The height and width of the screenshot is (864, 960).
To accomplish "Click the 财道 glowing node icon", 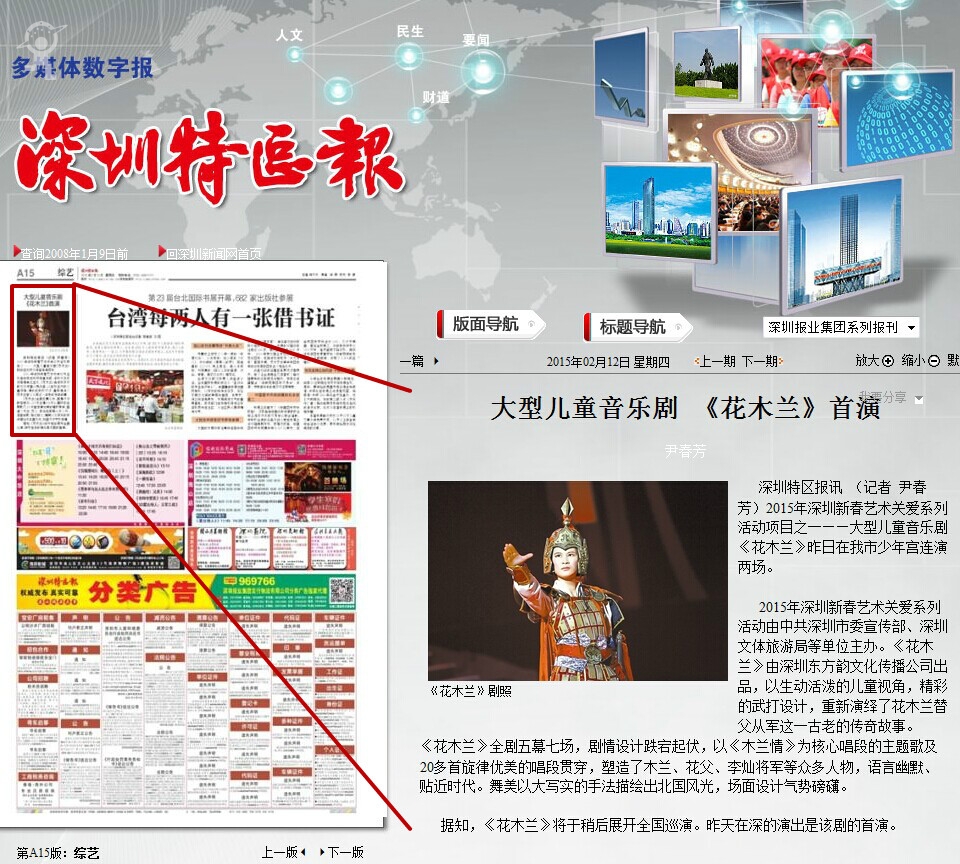I will 416,115.
